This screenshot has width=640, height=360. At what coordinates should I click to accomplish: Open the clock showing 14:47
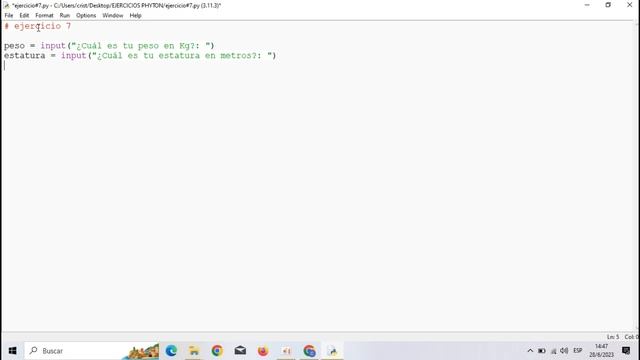point(601,351)
